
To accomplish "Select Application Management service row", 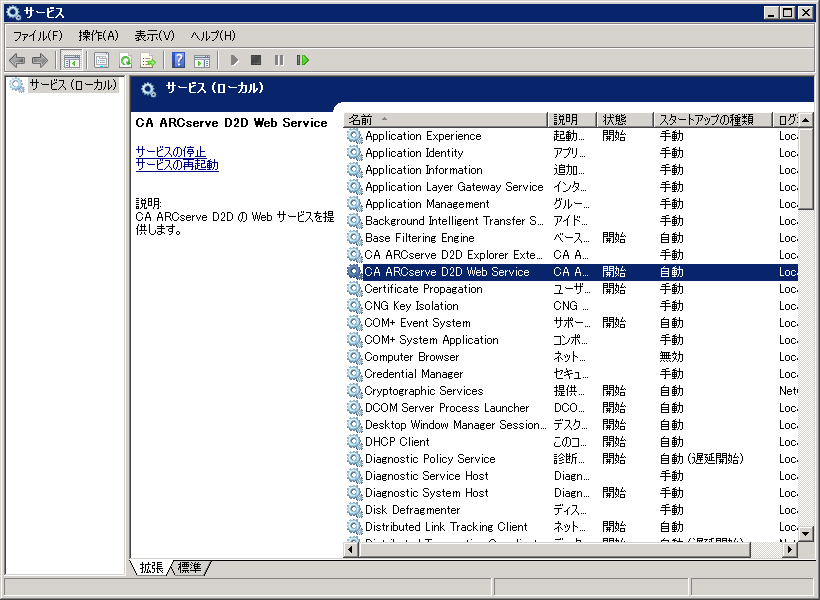I will click(x=571, y=204).
